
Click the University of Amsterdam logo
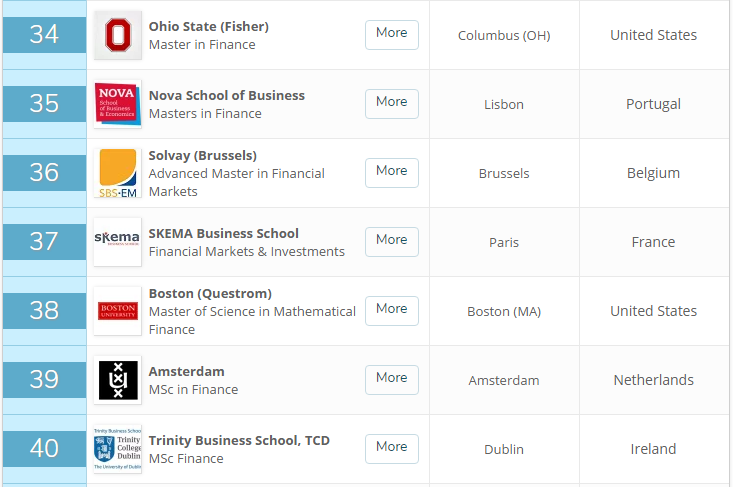118,380
